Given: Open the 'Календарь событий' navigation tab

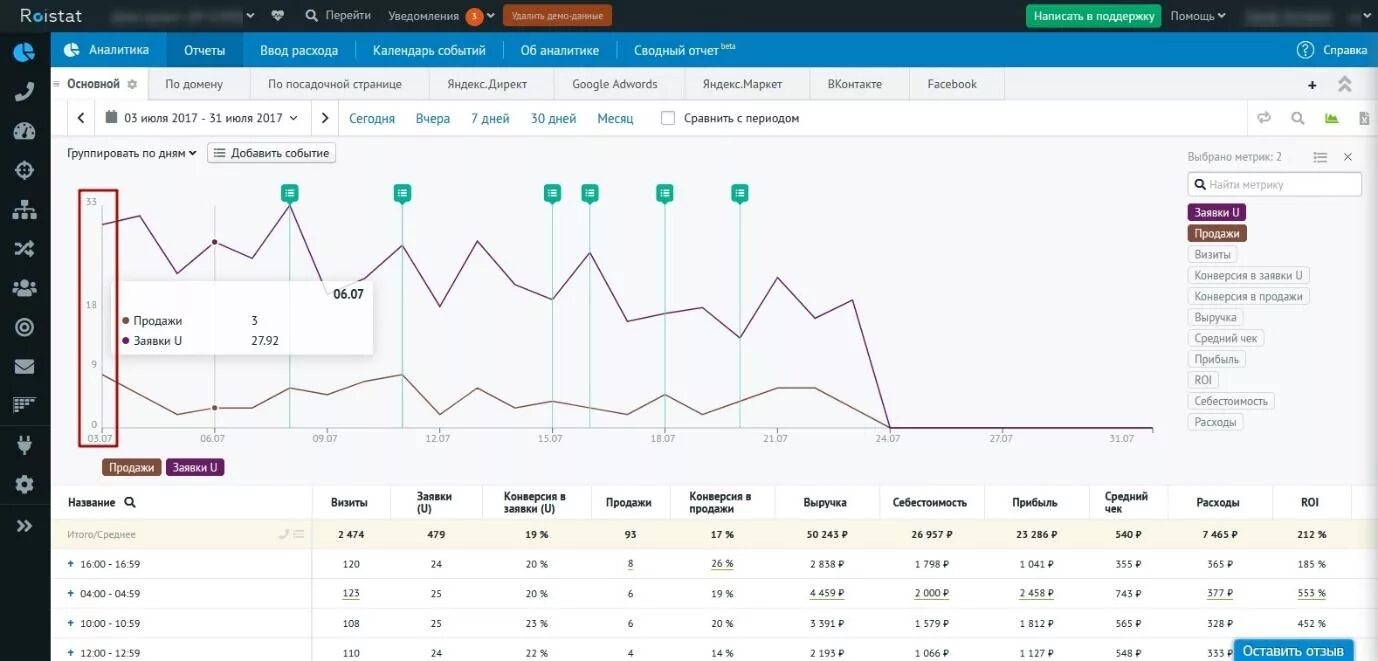Looking at the screenshot, I should [x=429, y=50].
